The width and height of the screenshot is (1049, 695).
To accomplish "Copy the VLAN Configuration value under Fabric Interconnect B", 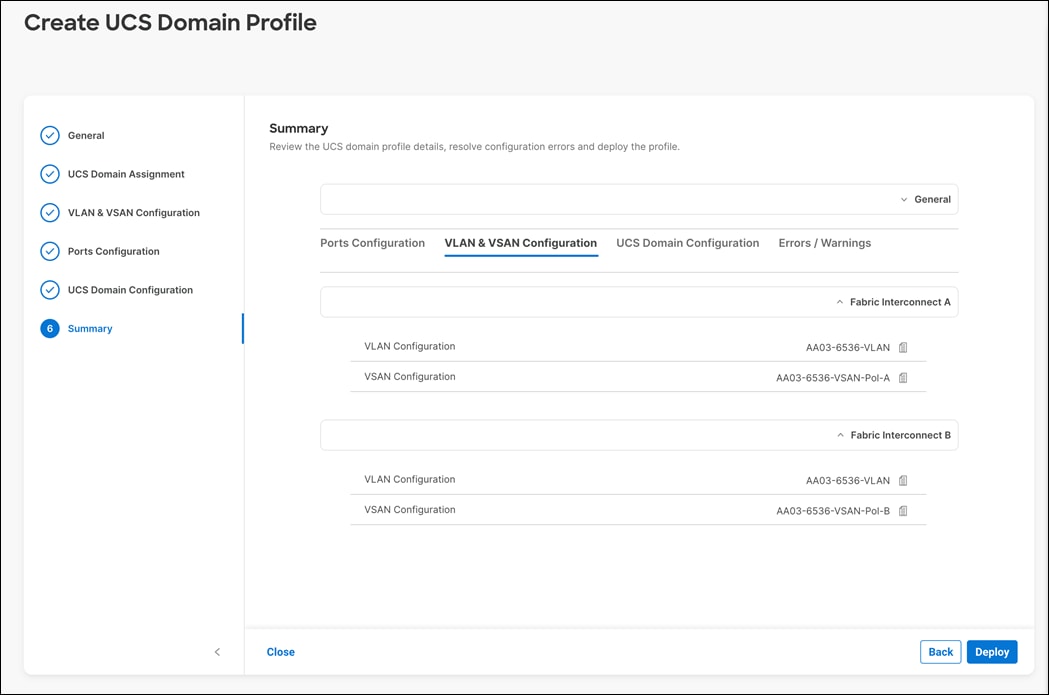I will 903,480.
